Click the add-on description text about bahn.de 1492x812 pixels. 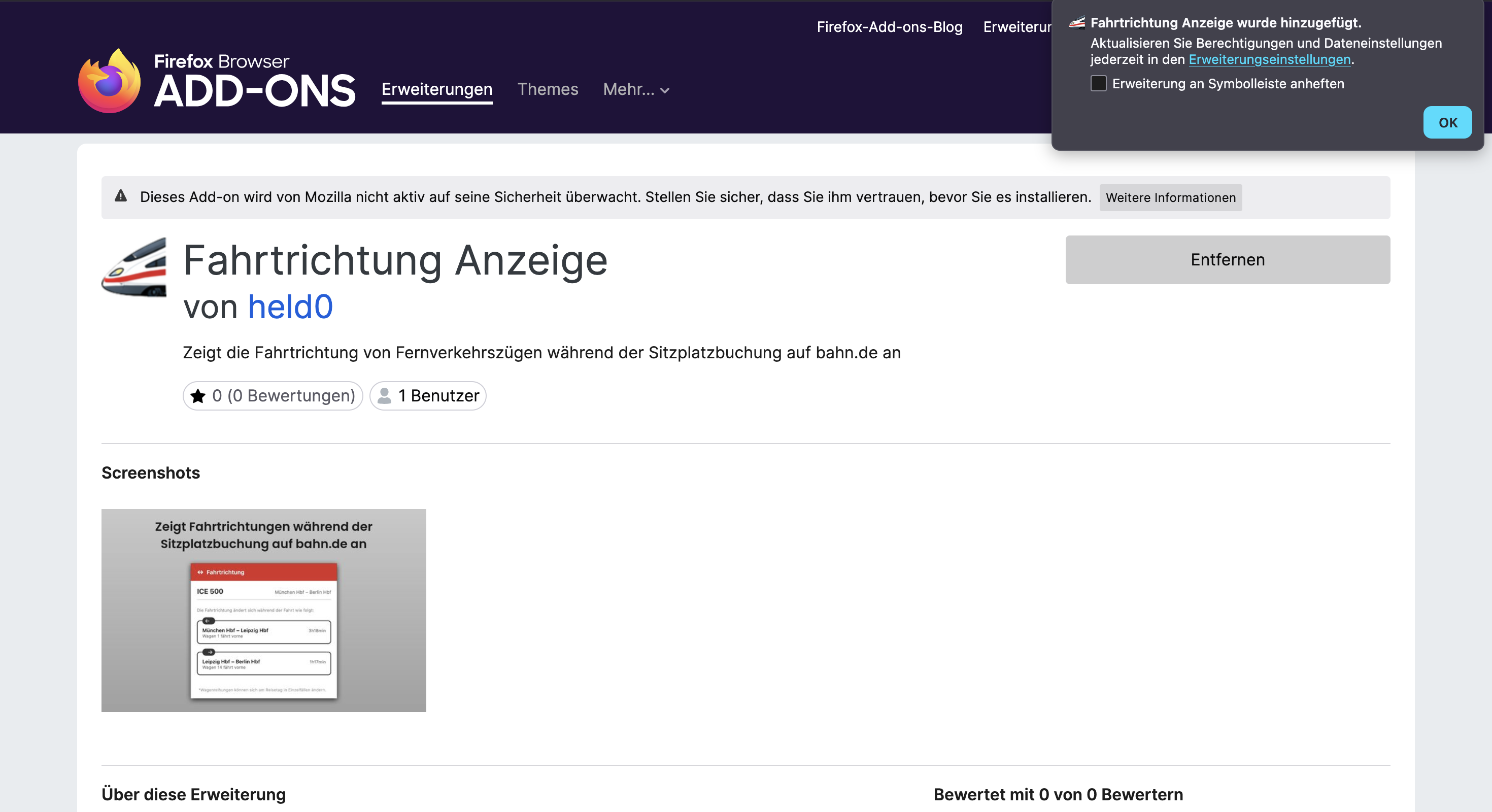pos(541,352)
